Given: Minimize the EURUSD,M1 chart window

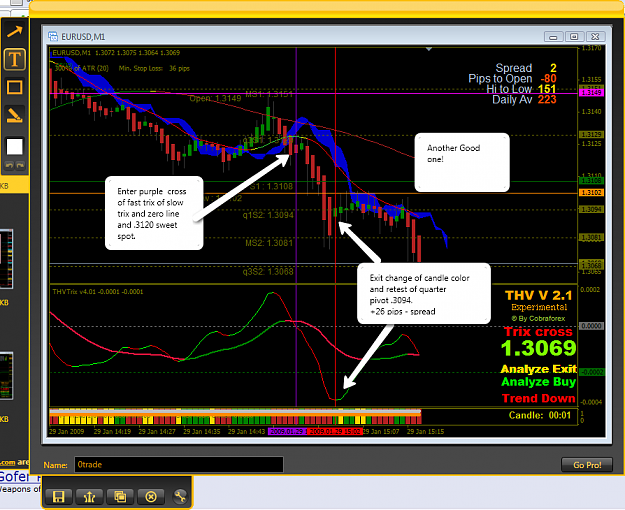Looking at the screenshot, I should pyautogui.click(x=553, y=37).
